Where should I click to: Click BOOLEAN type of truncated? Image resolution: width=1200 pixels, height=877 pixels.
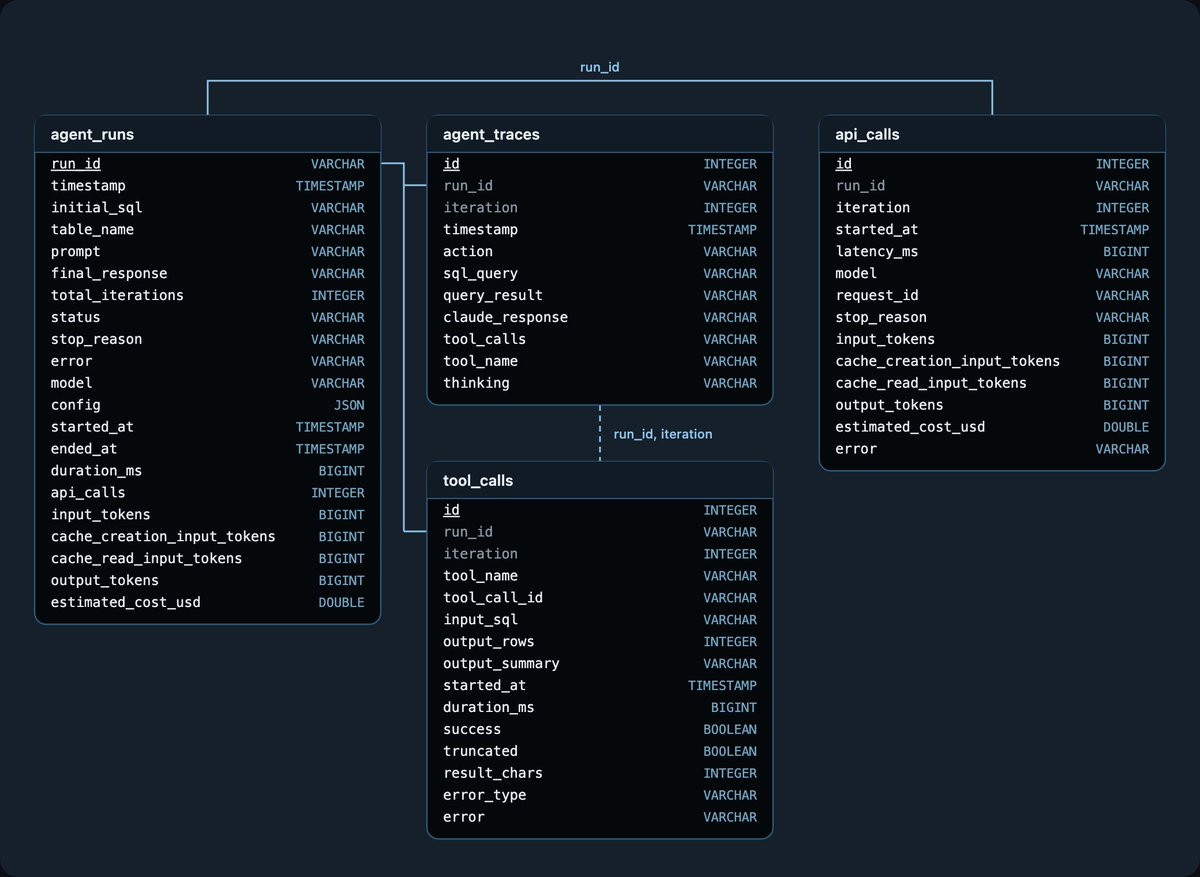pyautogui.click(x=730, y=752)
